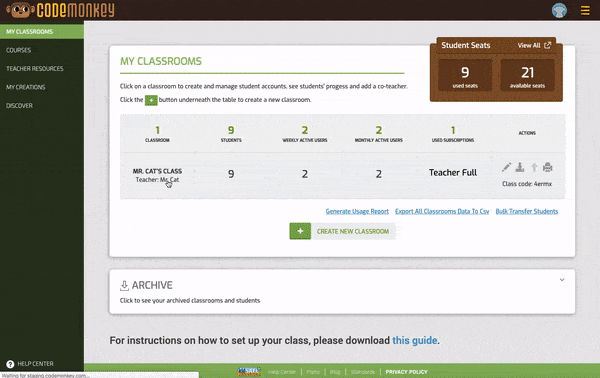Click the CodeMonkey logo
600x378 pixels.
click(60, 10)
